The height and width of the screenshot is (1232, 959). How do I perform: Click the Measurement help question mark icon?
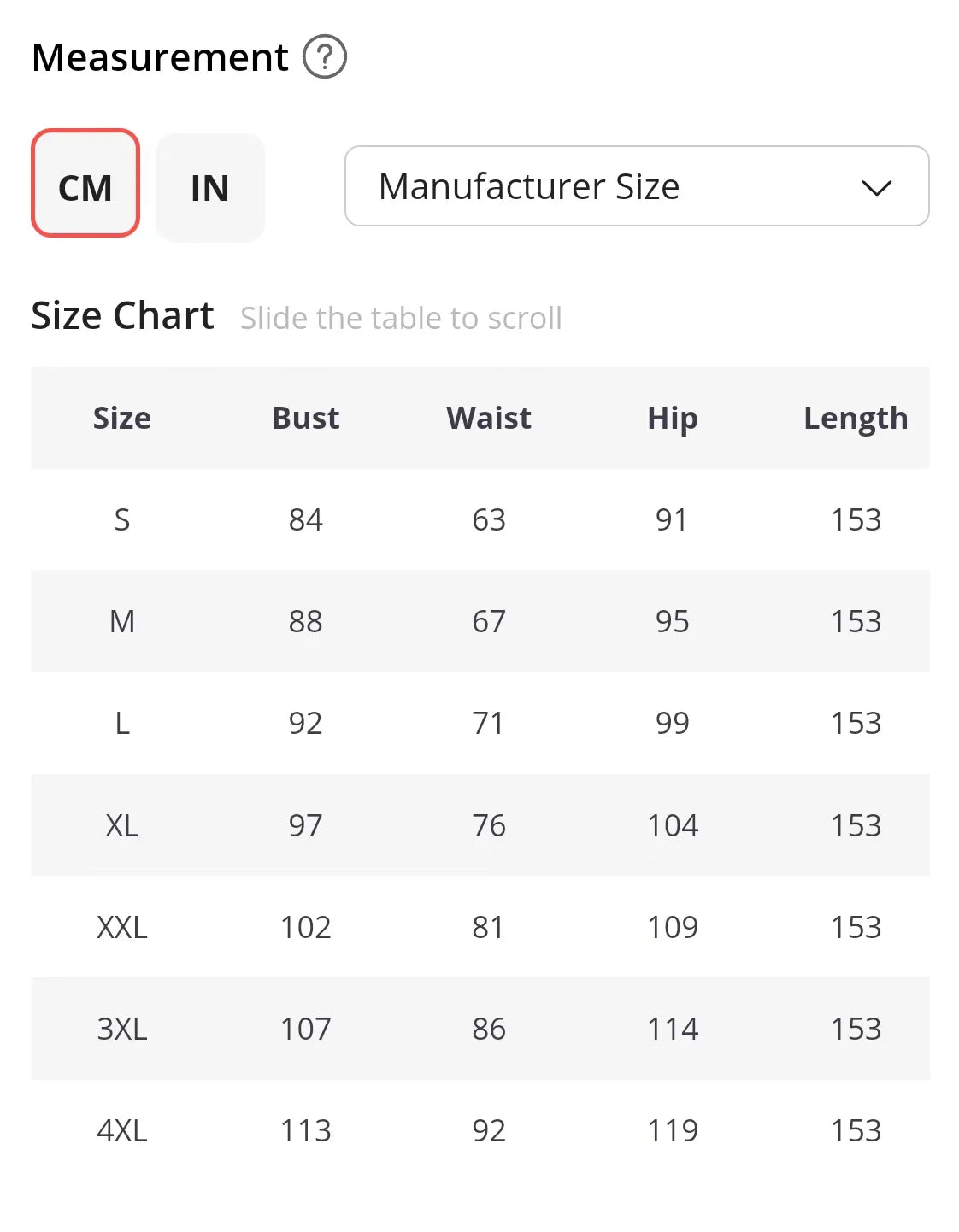pyautogui.click(x=325, y=57)
